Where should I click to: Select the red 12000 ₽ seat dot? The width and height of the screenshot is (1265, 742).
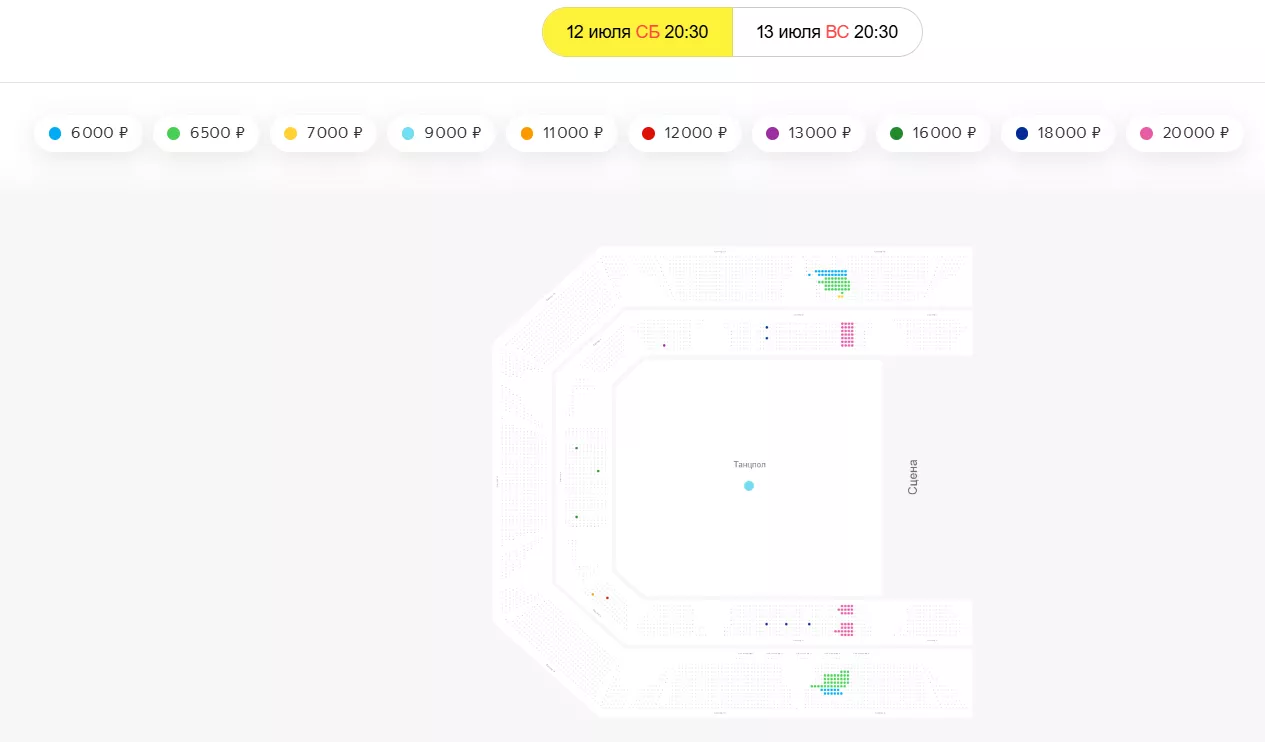[x=607, y=598]
